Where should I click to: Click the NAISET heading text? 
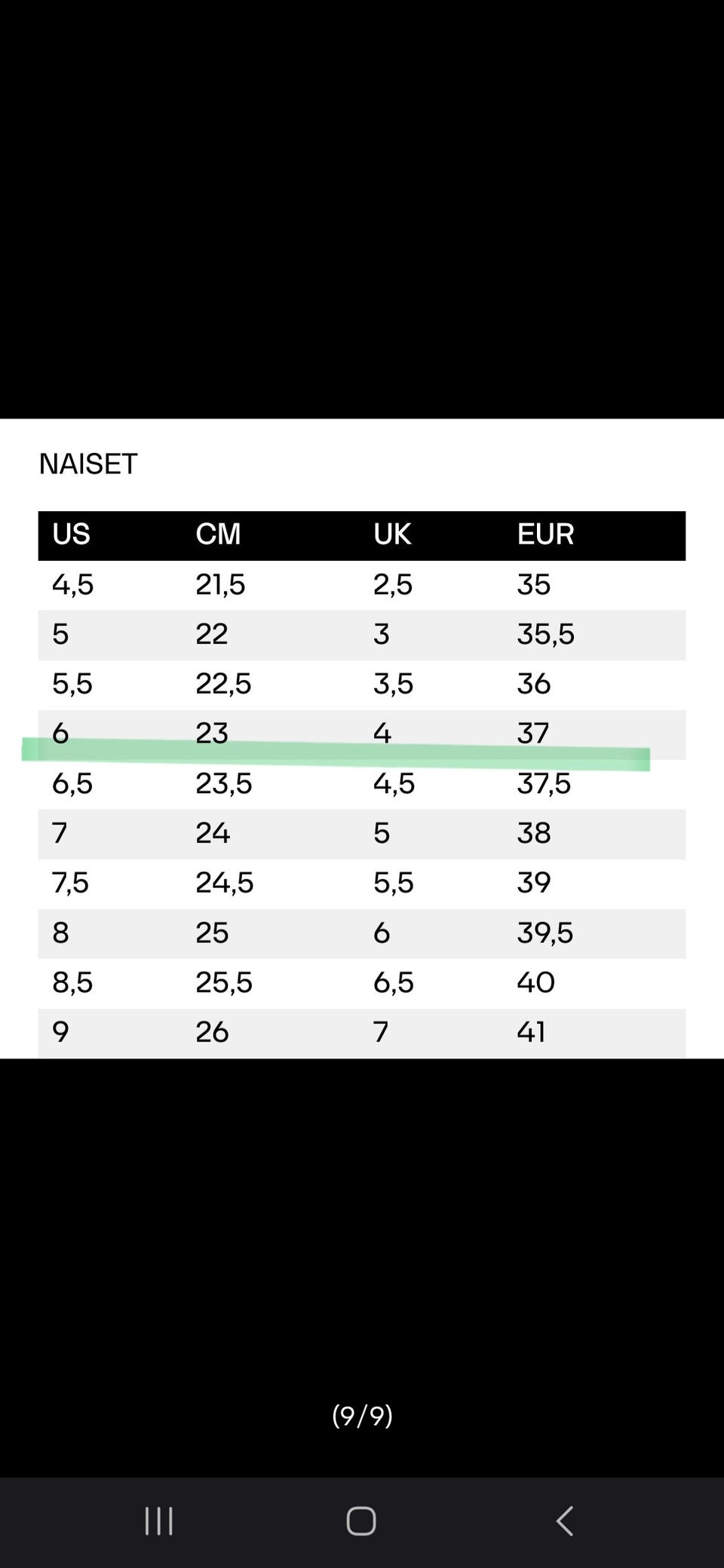tap(88, 464)
